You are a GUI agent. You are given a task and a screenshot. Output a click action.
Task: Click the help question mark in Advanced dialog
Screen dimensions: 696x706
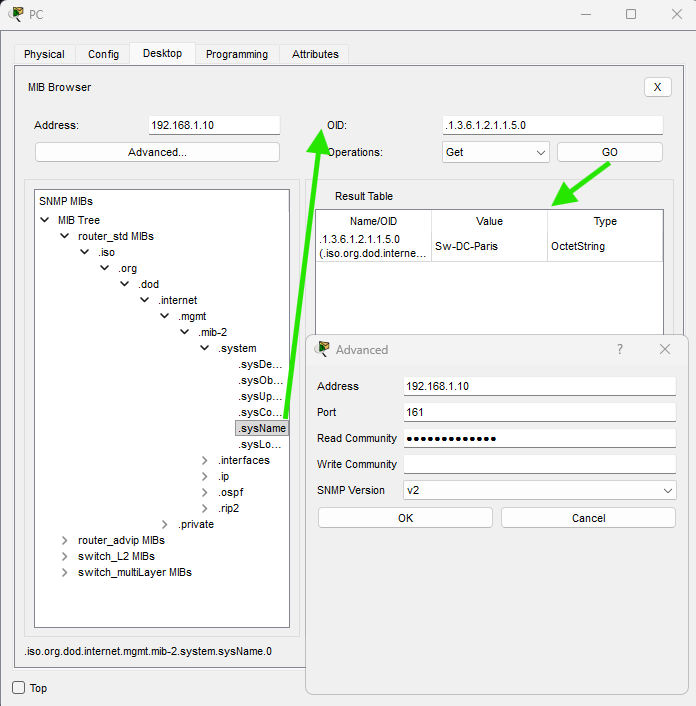click(x=620, y=349)
